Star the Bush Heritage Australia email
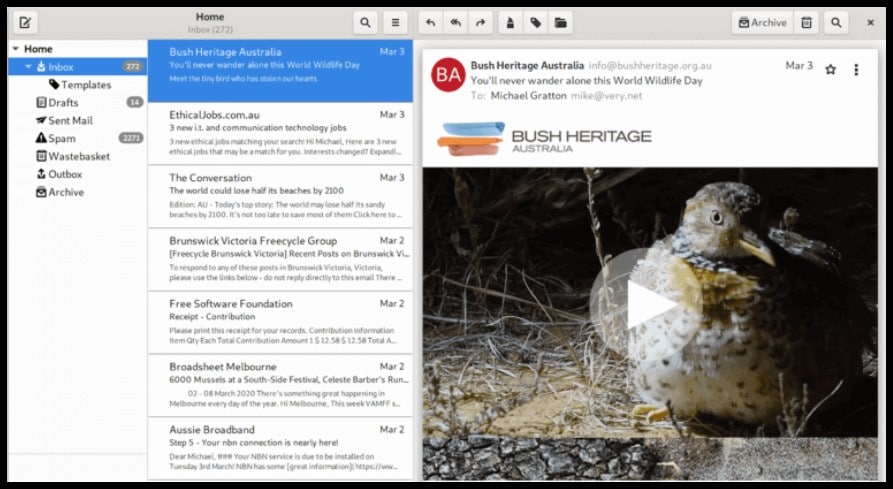This screenshot has height=489, width=893. point(830,69)
